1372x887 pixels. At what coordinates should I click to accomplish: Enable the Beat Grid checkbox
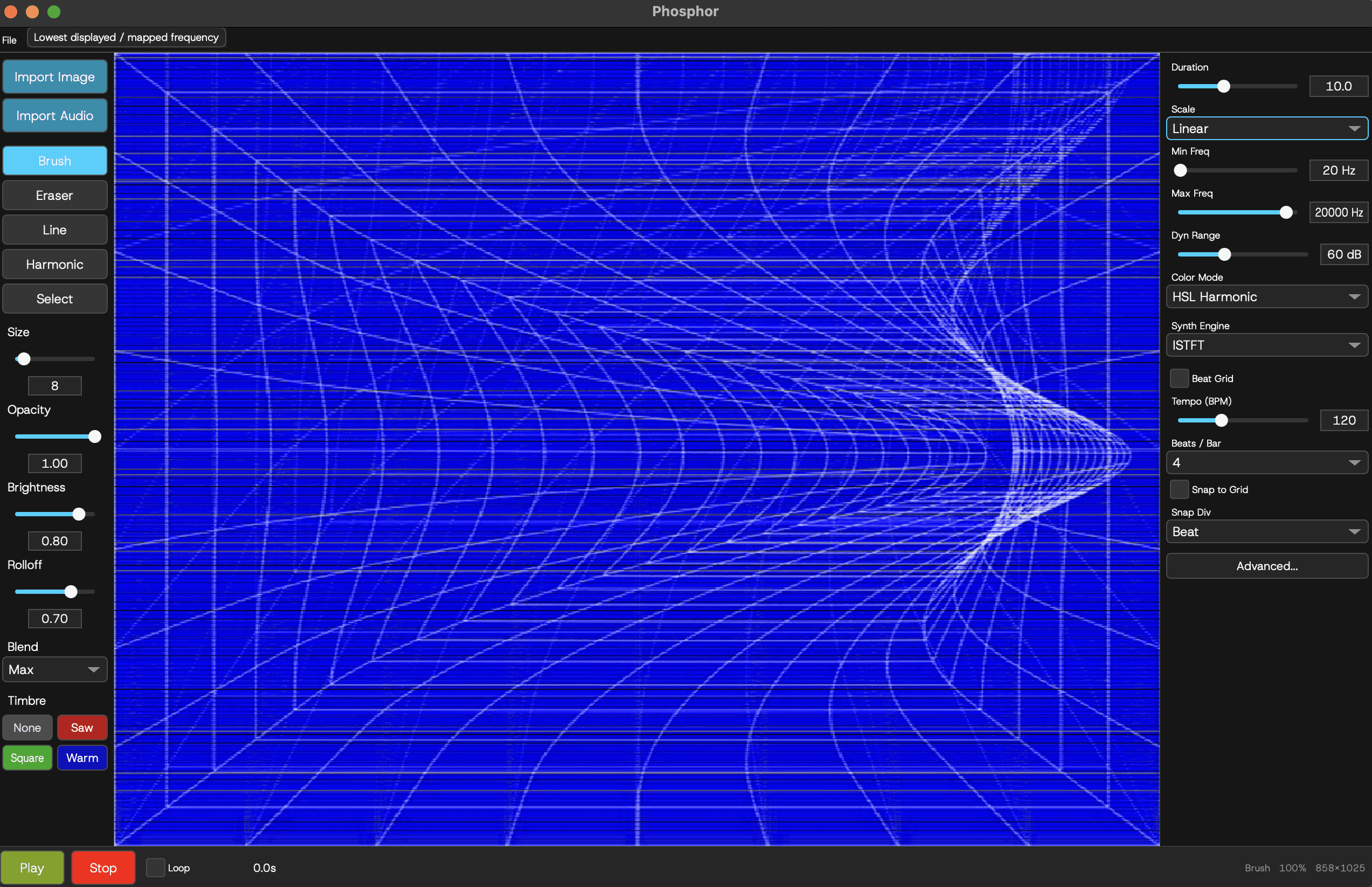pos(1179,378)
